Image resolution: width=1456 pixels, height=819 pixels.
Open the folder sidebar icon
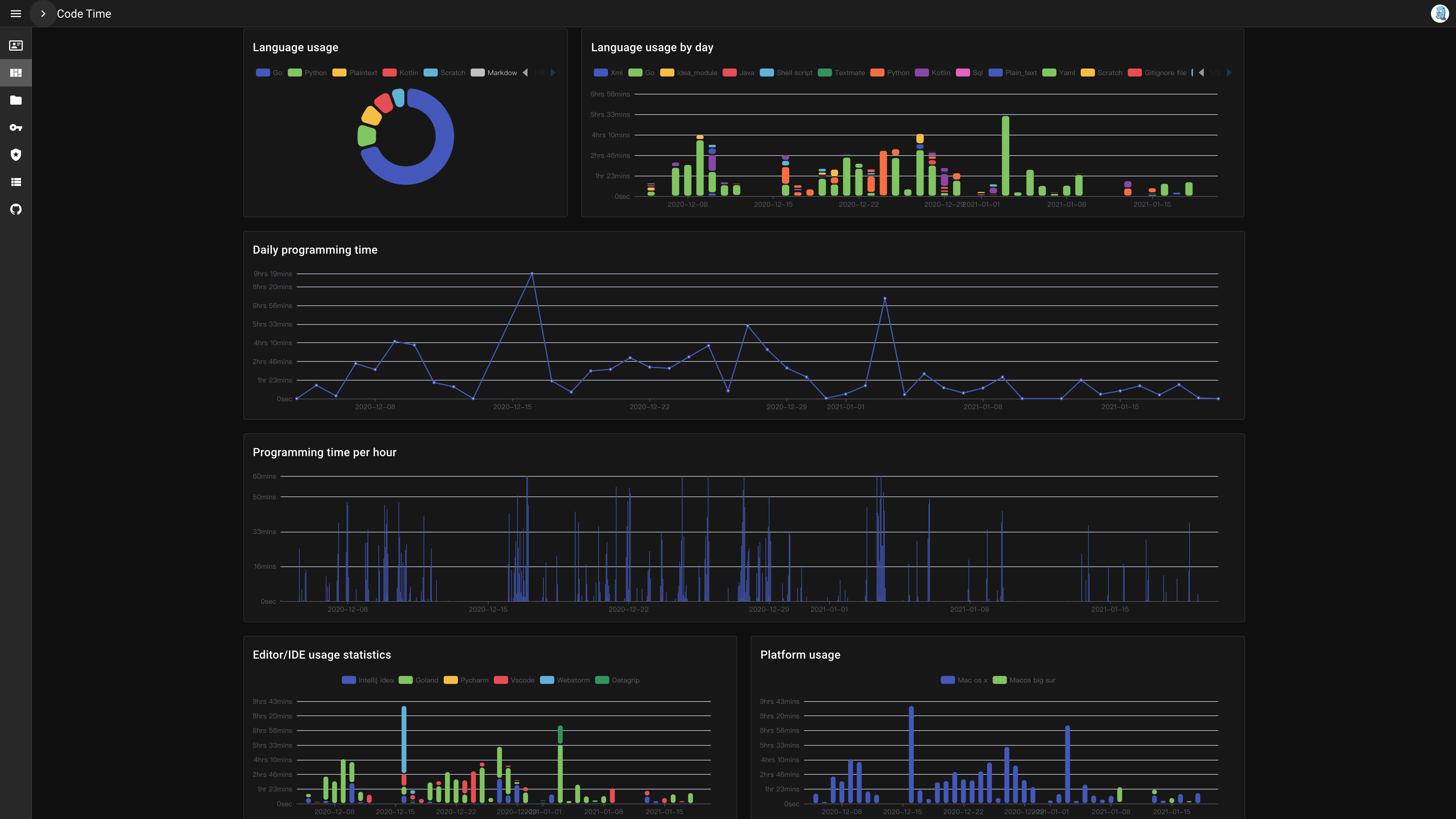pyautogui.click(x=16, y=100)
